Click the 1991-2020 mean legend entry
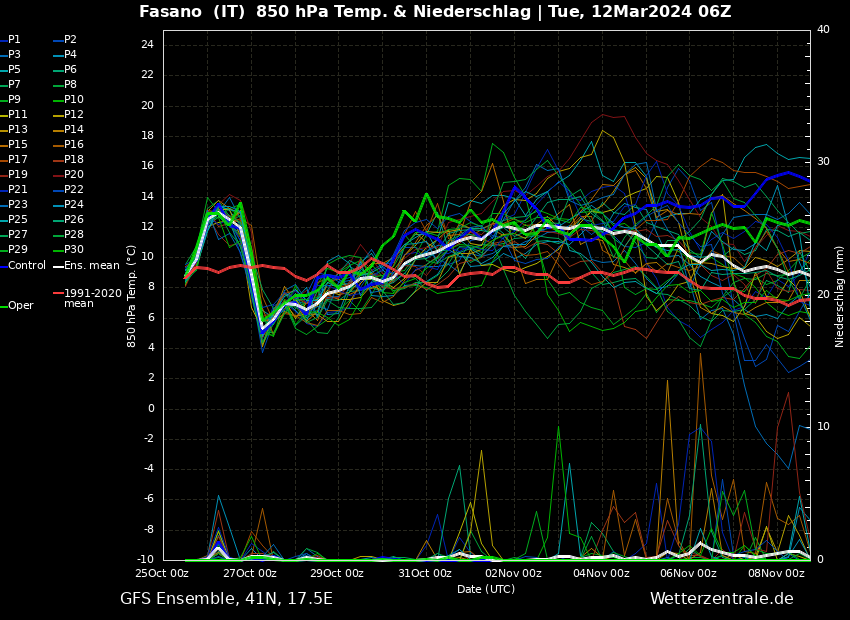 (x=92, y=298)
